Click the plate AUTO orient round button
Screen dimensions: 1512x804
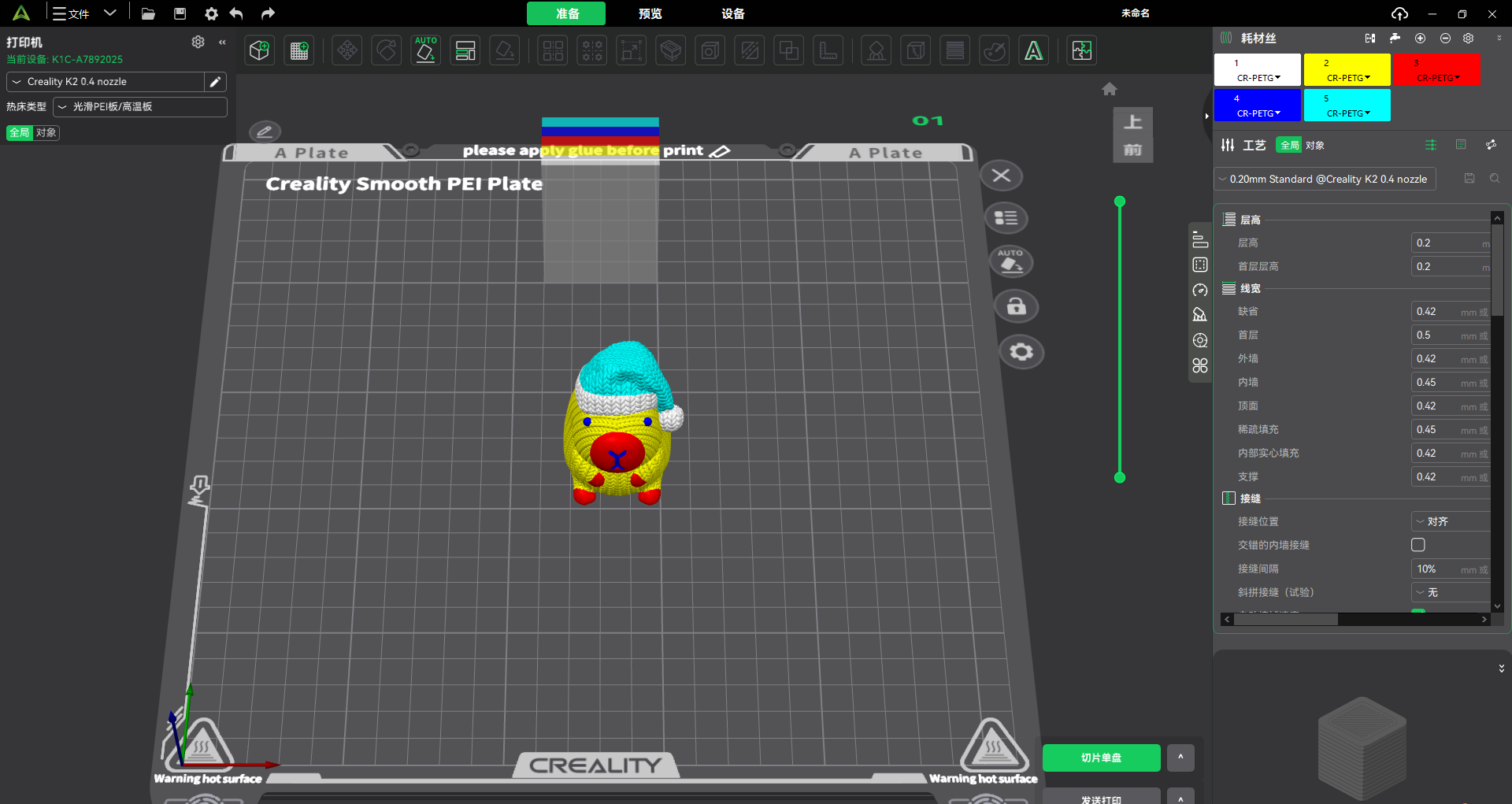click(1011, 262)
